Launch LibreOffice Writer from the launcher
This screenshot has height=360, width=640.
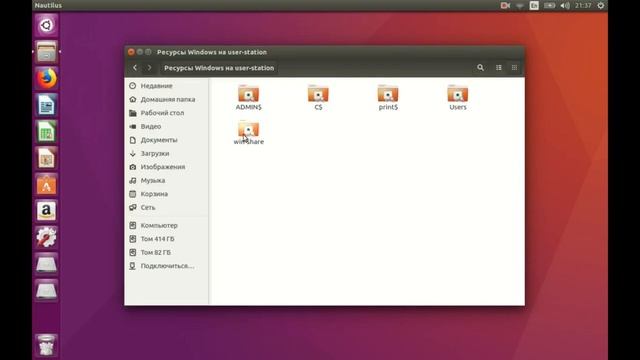[46, 105]
